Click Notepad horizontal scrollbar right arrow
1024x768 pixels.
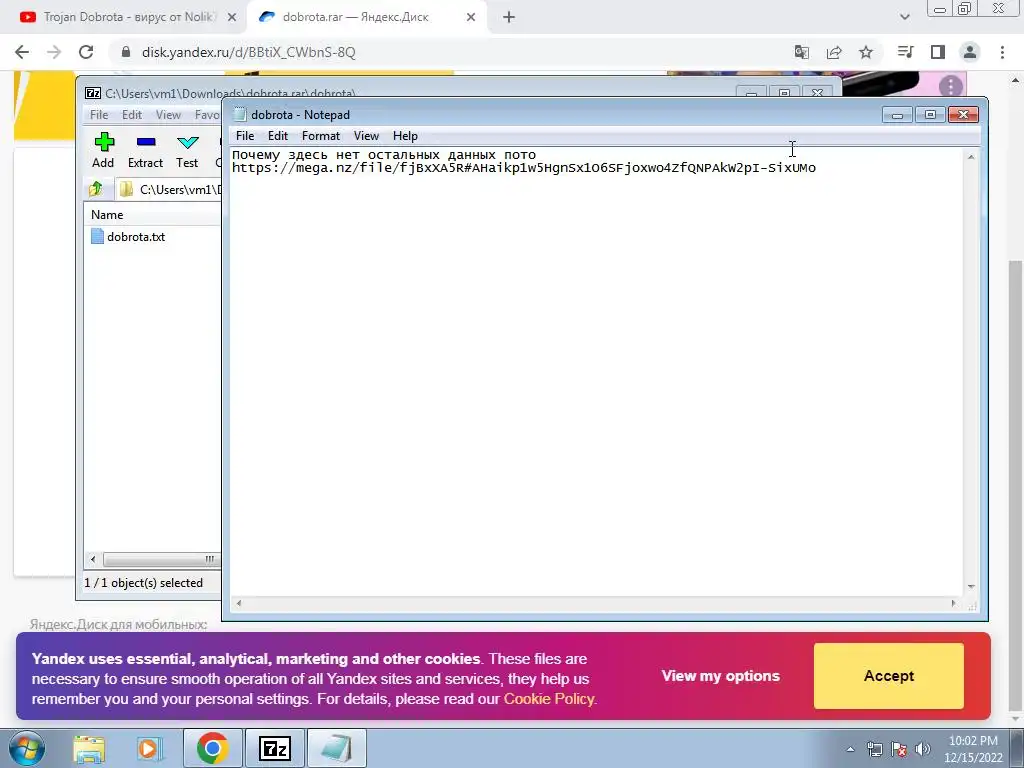pos(953,603)
